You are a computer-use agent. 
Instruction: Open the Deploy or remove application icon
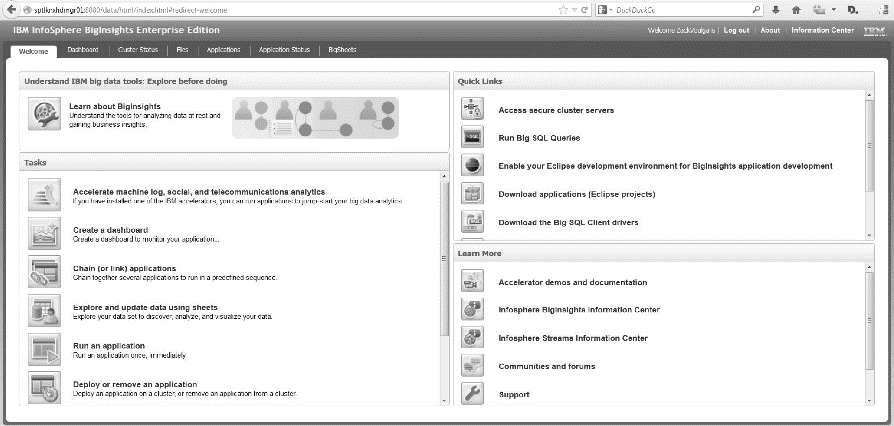coord(44,388)
